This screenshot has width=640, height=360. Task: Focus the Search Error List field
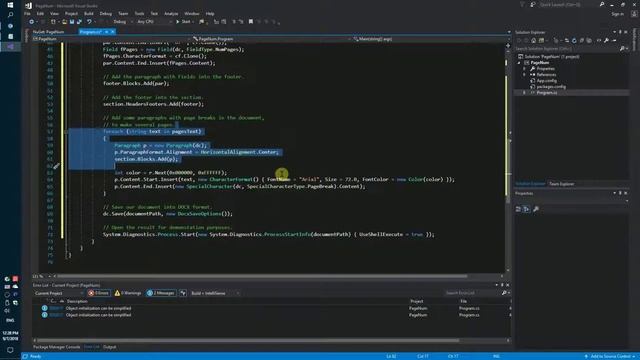[473, 293]
